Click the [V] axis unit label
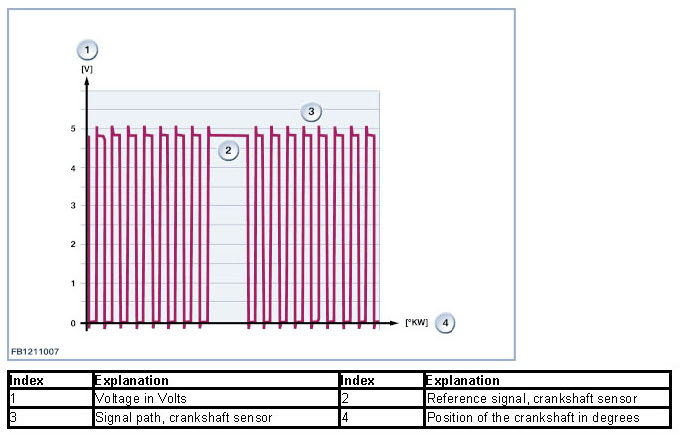 click(87, 68)
